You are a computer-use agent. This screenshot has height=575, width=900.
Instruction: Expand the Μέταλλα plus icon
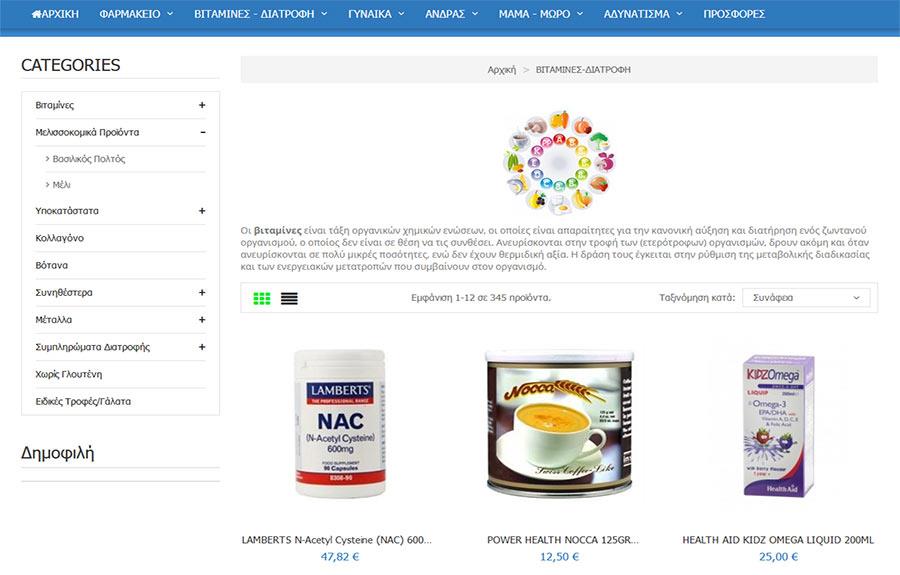[202, 320]
